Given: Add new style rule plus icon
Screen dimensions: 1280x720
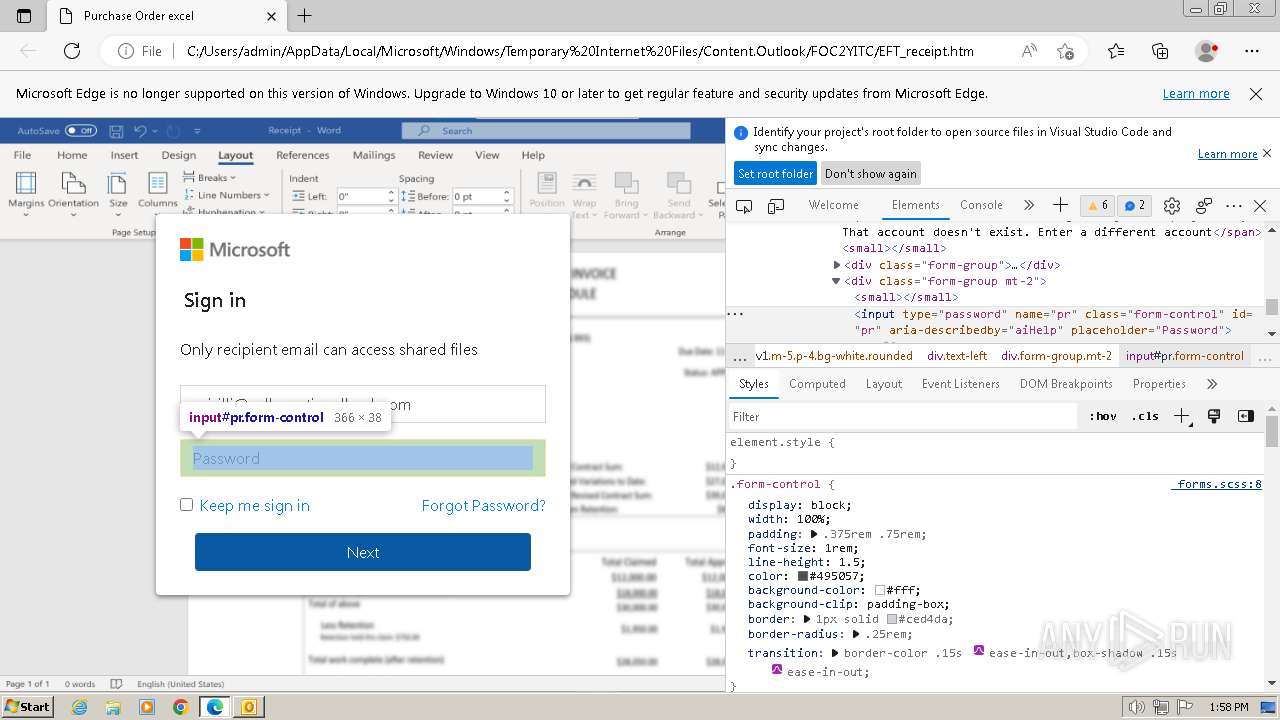Looking at the screenshot, I should 1182,416.
